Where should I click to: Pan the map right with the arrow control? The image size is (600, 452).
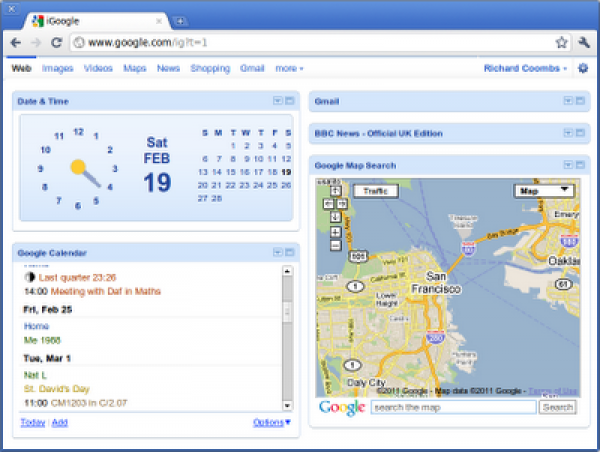(x=342, y=204)
